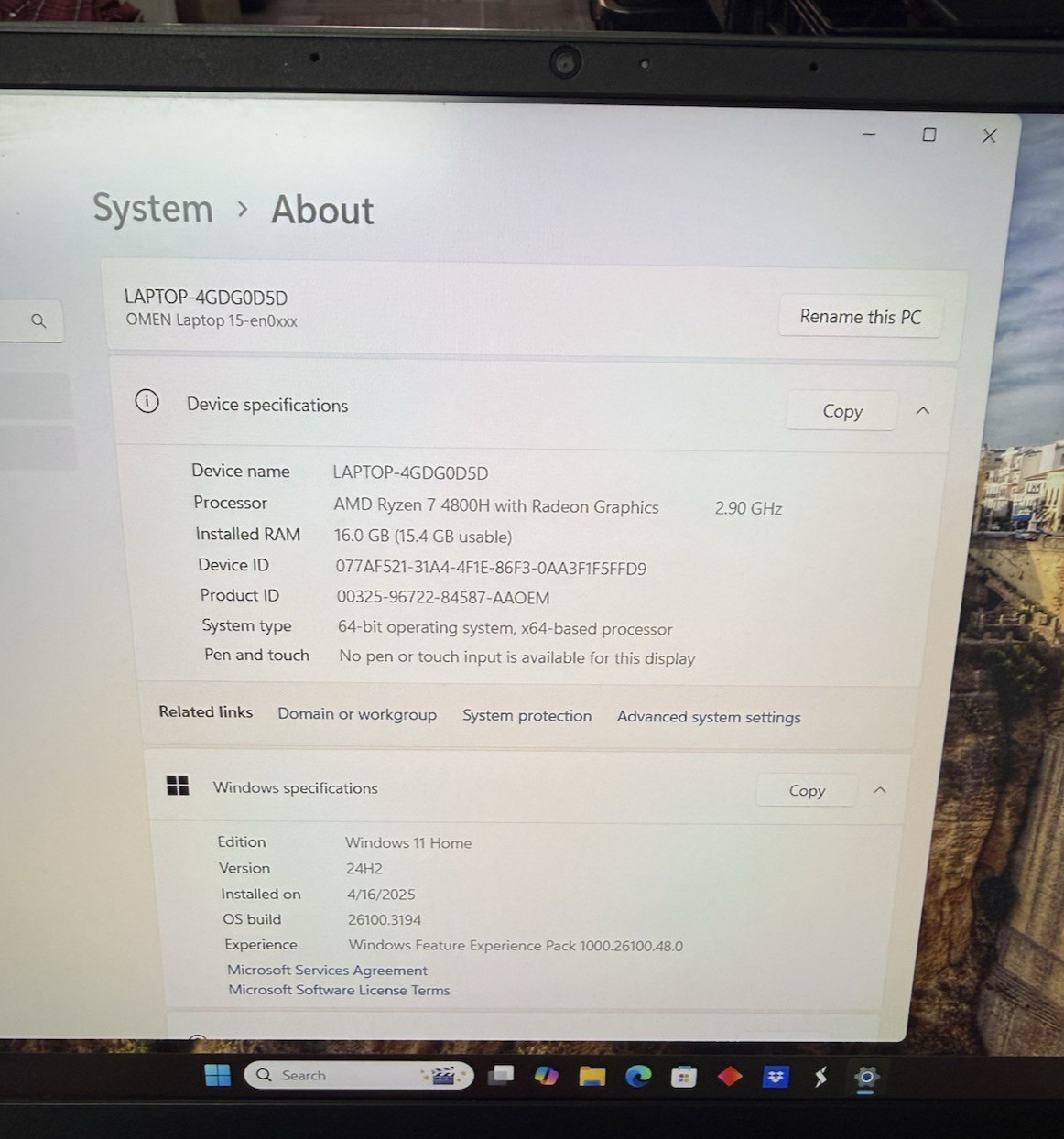Maximize the Settings window
This screenshot has height=1139, width=1064.
pos(929,135)
